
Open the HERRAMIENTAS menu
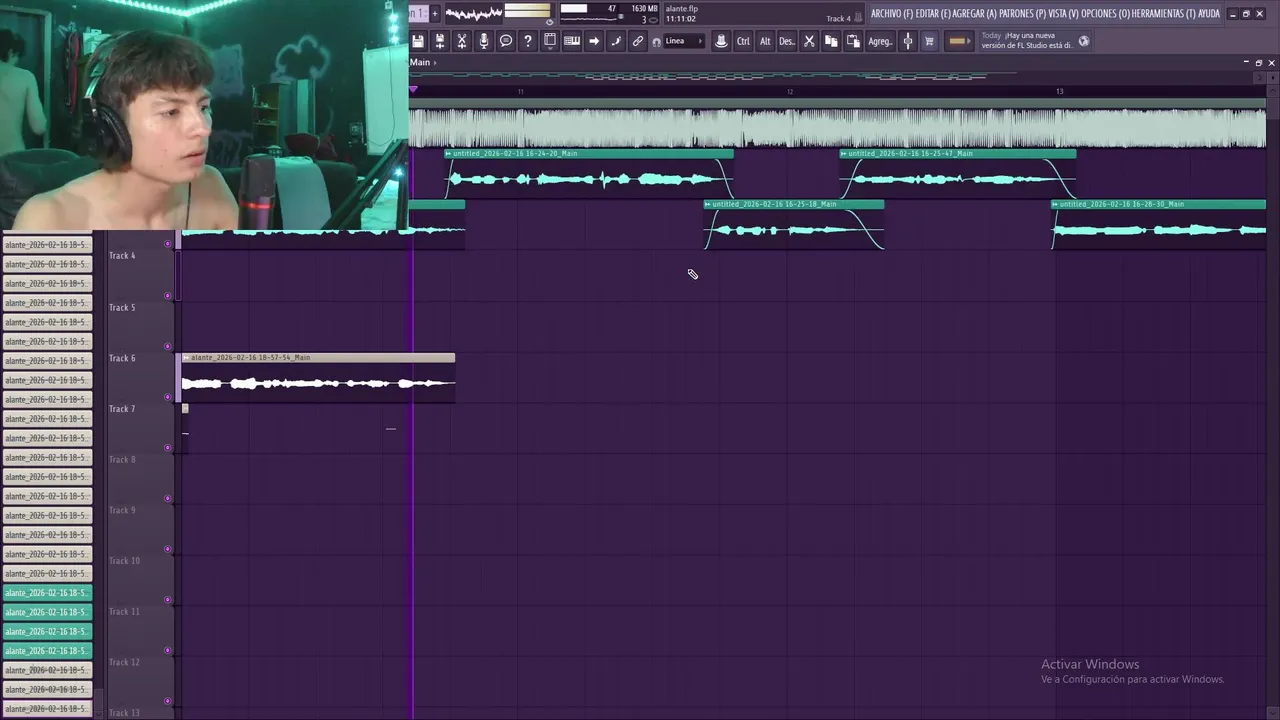(x=1164, y=13)
